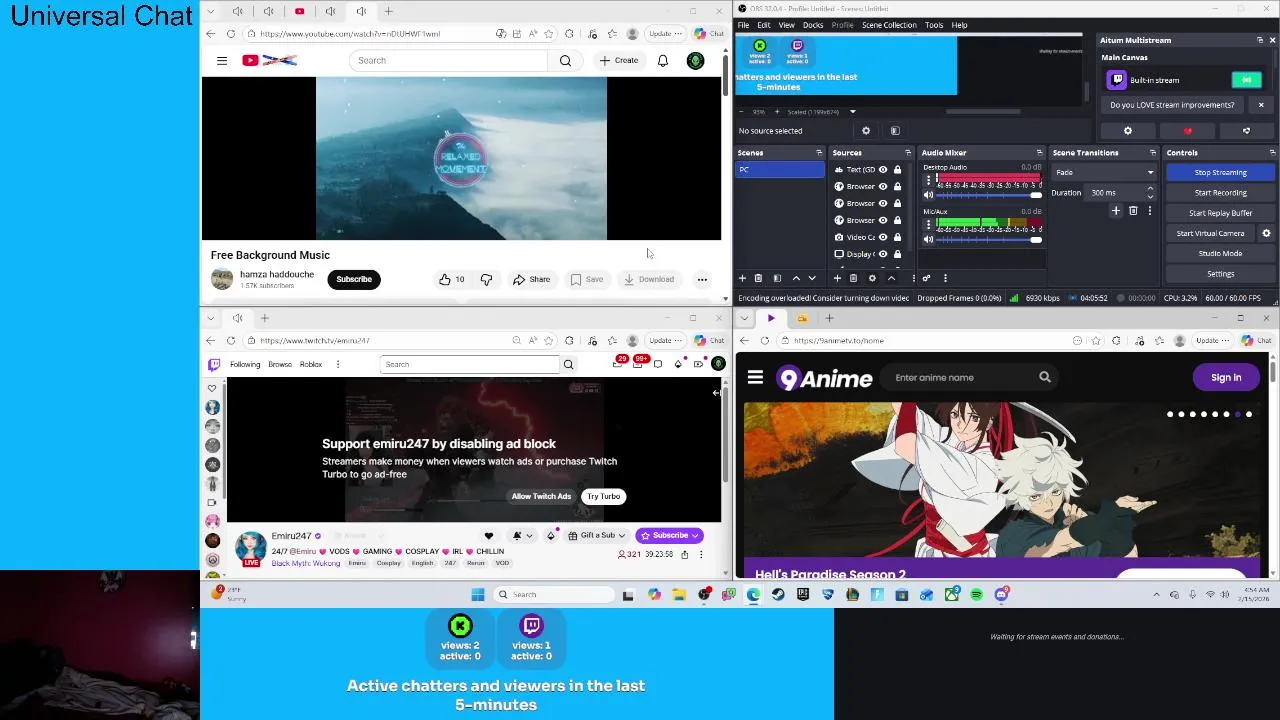Open the OBS Docks menu
Viewport: 1280px width, 720px height.
pyautogui.click(x=813, y=25)
